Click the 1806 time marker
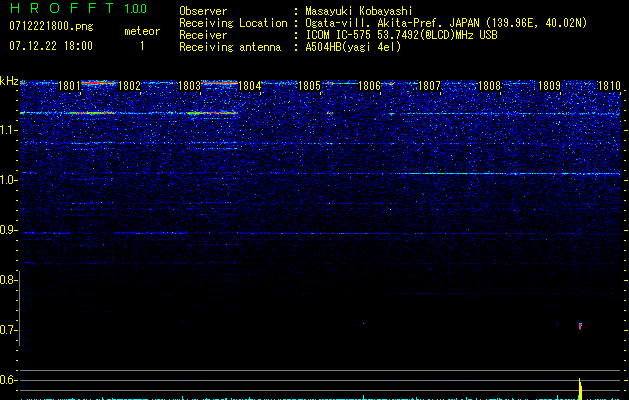629x400 pixels. pos(369,86)
